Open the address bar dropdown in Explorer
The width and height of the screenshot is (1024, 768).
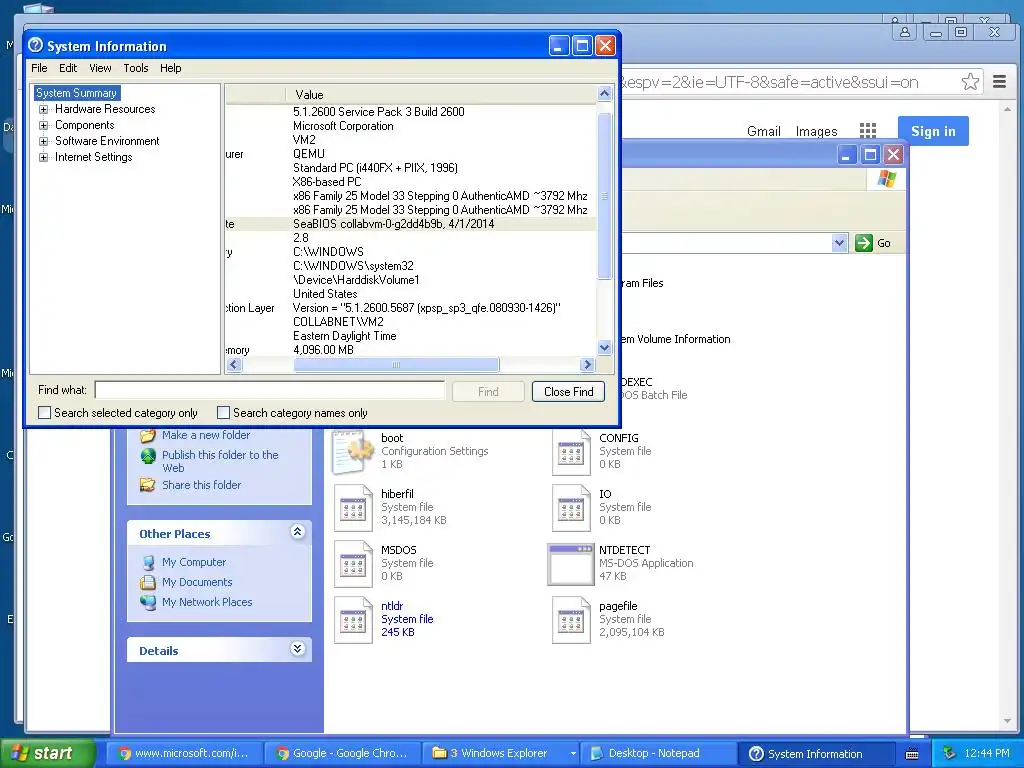[x=839, y=243]
